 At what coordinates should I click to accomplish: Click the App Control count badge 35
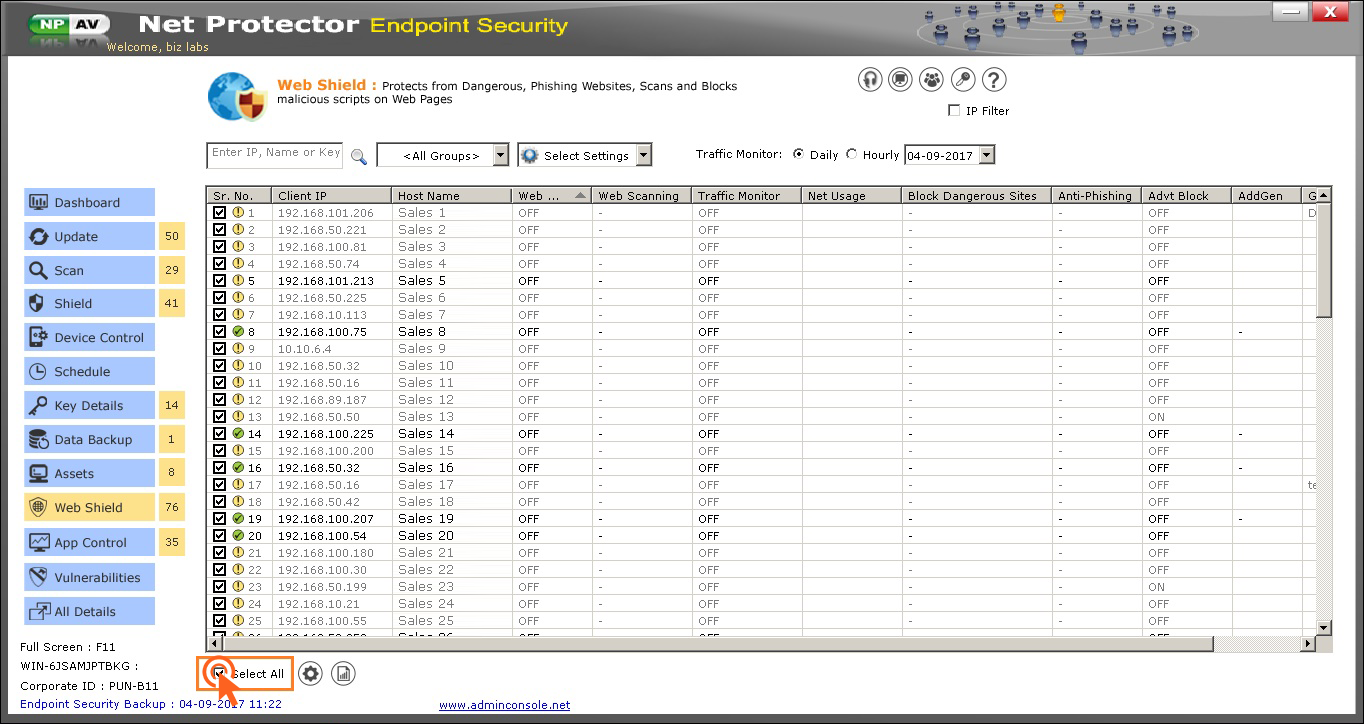point(172,542)
